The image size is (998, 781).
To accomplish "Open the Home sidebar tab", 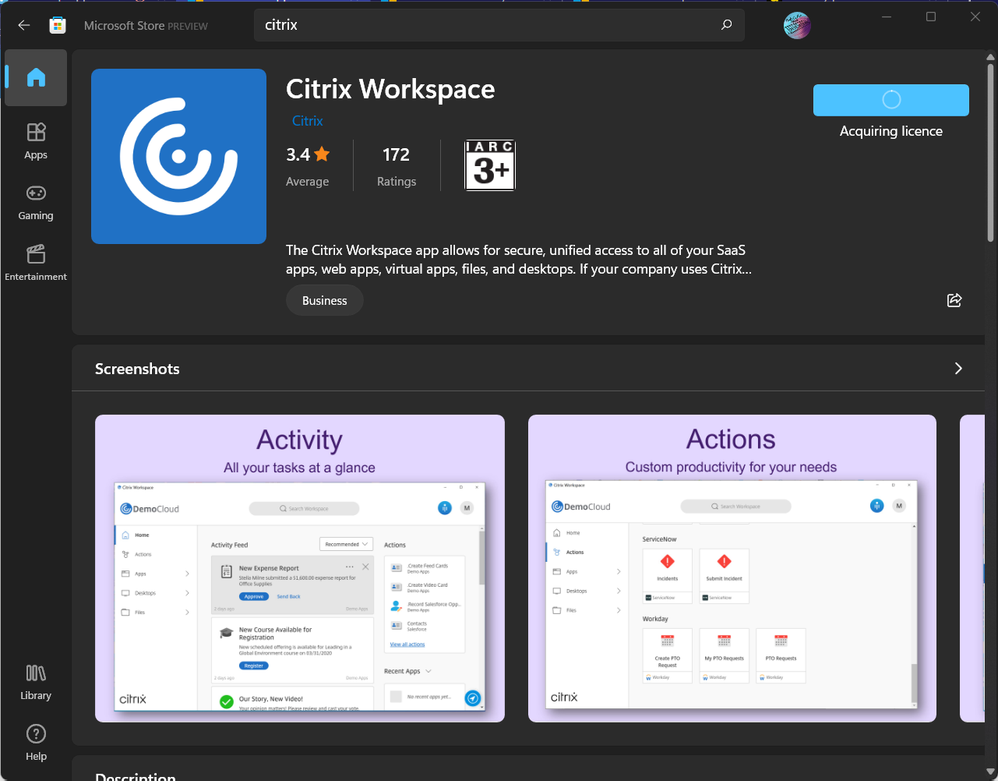I will coord(36,78).
